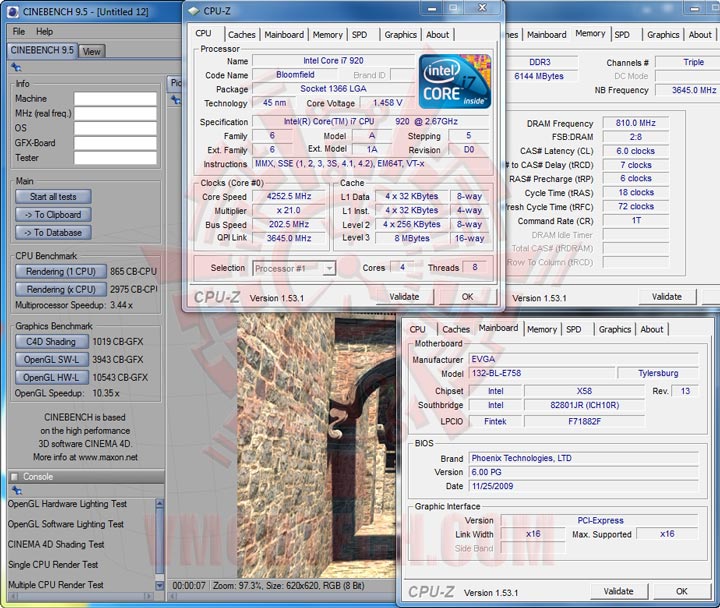Click the 2975 CB-CPU score
This screenshot has width=720, height=608.
pos(134,289)
